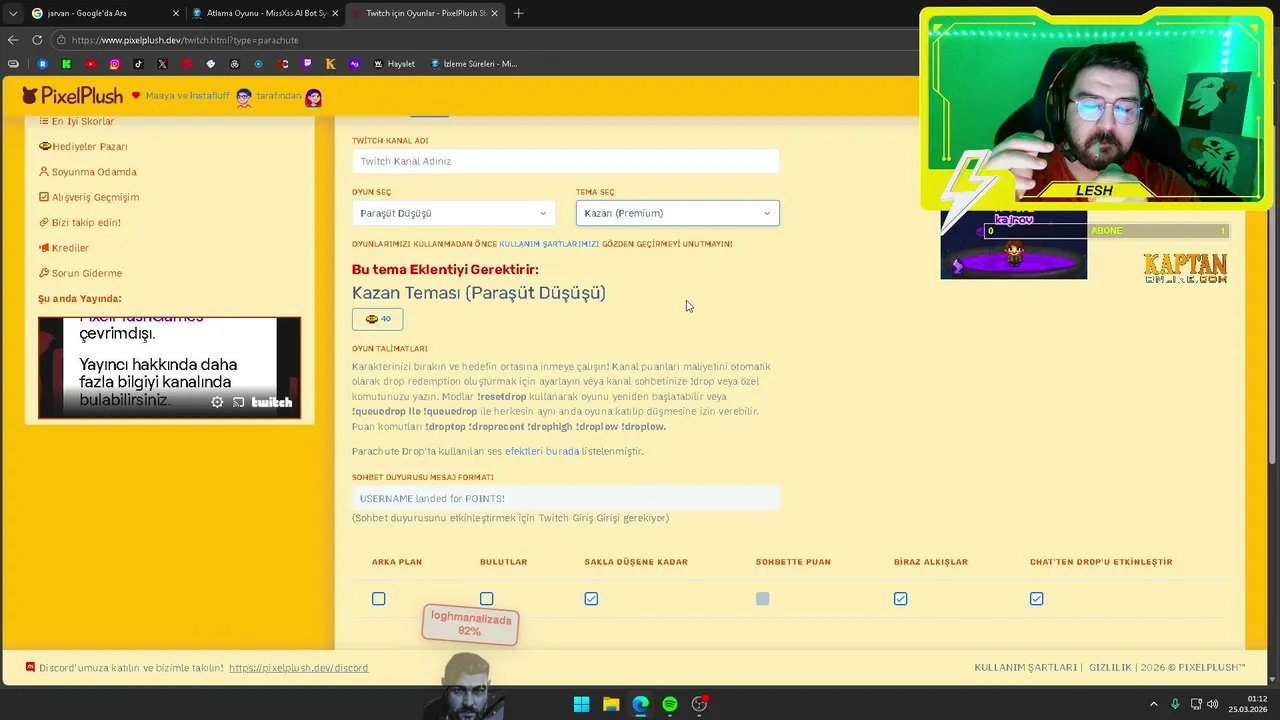Open the Instagram bookmark icon
Image resolution: width=1280 pixels, height=720 pixels.
coord(114,64)
